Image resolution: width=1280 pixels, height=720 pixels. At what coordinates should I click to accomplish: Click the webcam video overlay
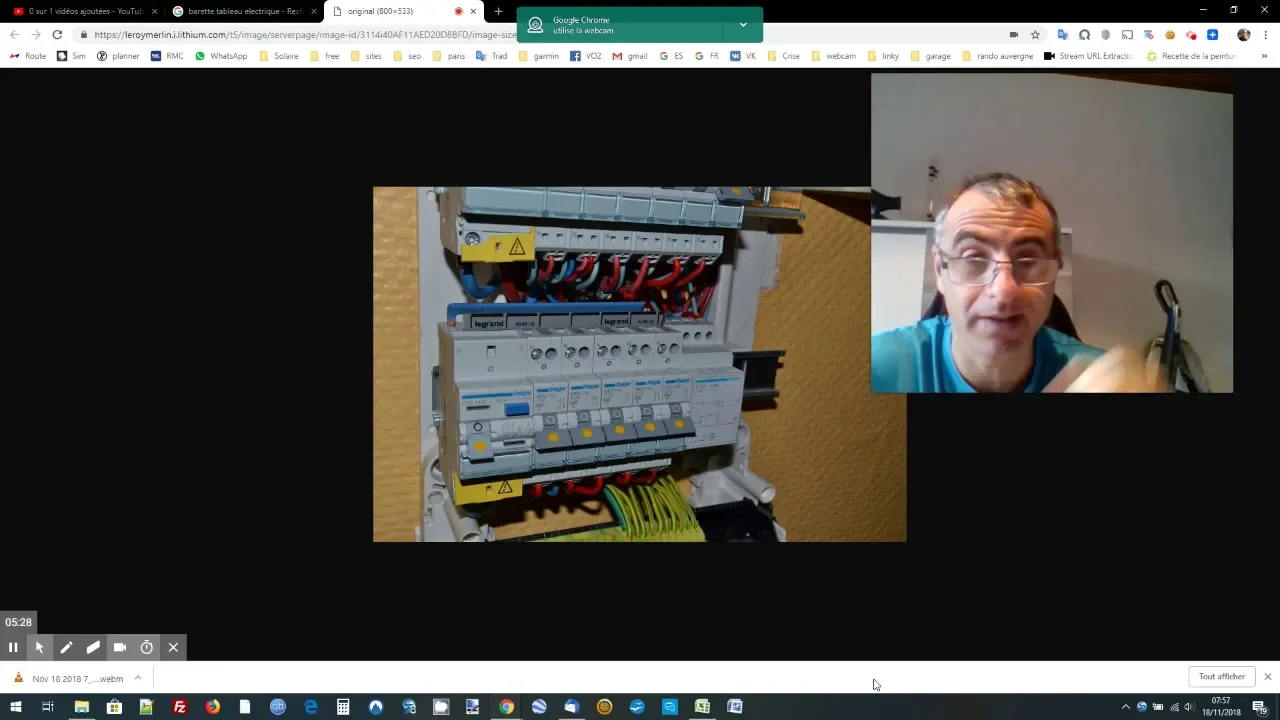[1051, 233]
